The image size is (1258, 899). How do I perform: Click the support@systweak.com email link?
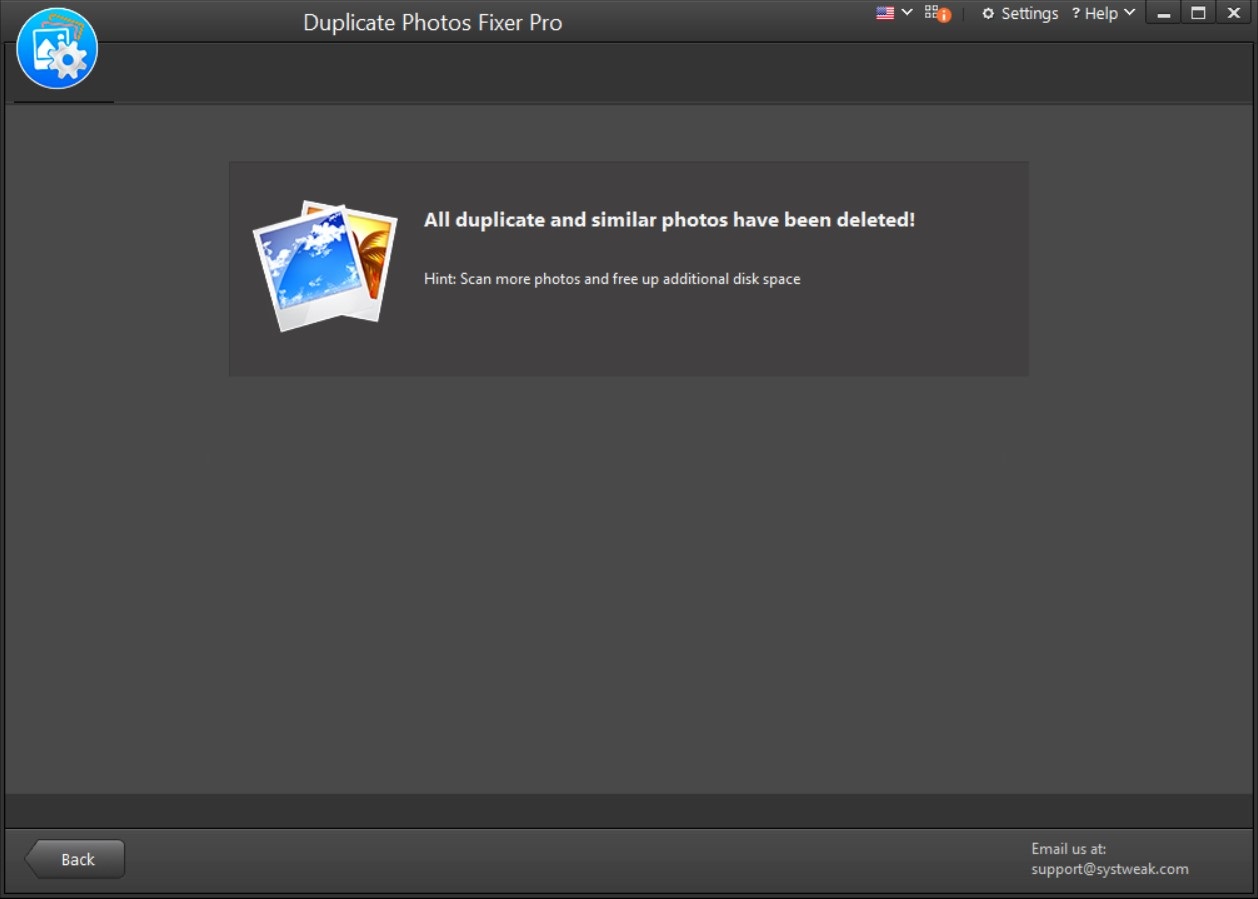(1108, 868)
